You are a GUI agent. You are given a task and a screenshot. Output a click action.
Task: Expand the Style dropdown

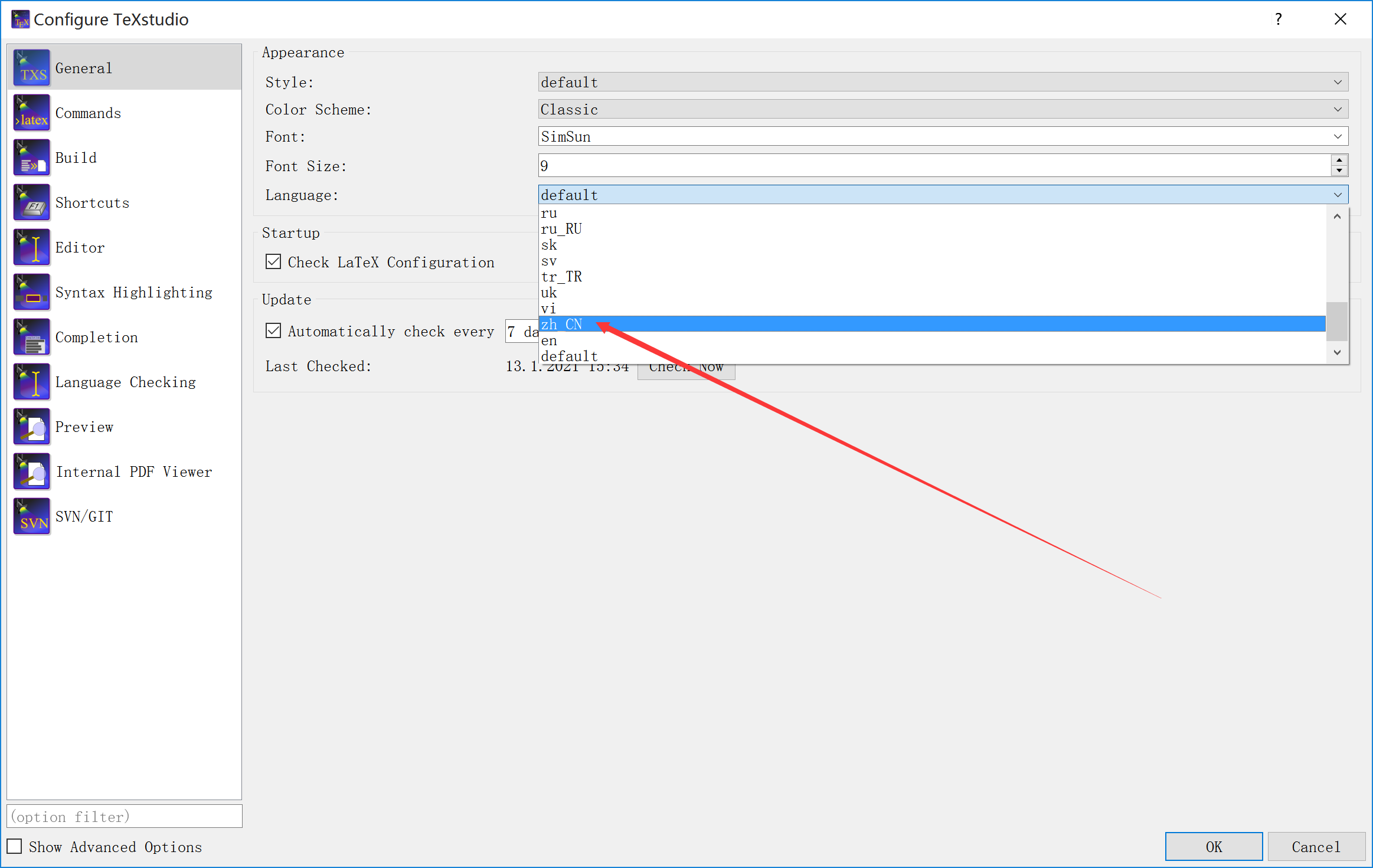coord(943,82)
